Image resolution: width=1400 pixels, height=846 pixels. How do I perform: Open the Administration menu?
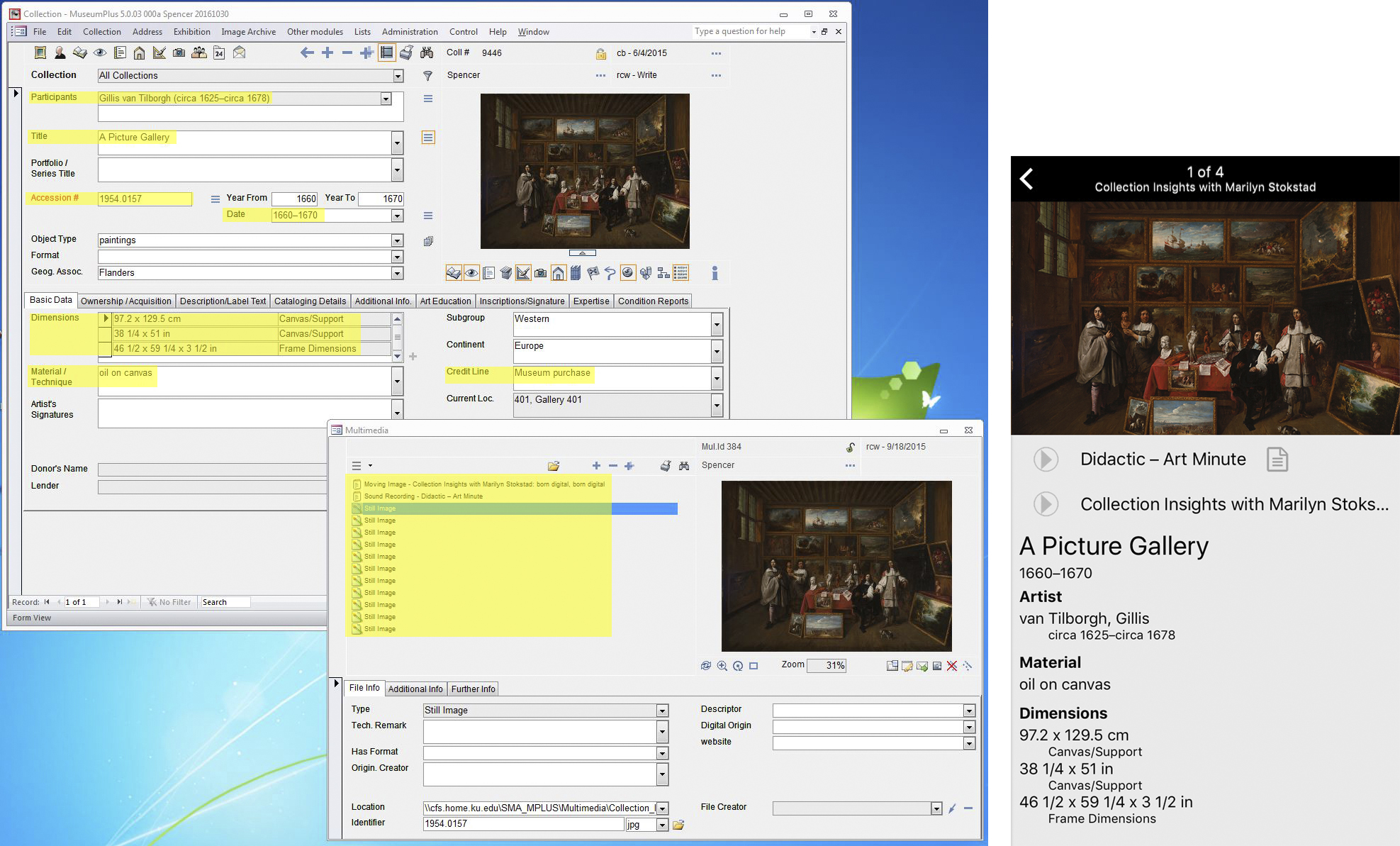[410, 32]
